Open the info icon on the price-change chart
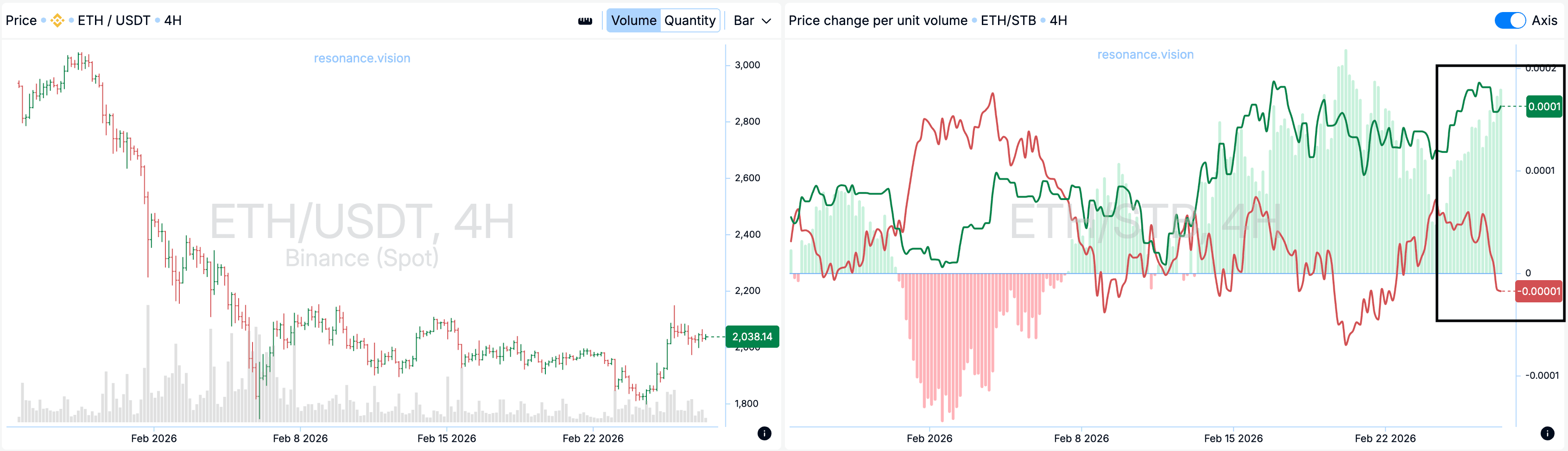Image resolution: width=1568 pixels, height=451 pixels. point(1547,433)
